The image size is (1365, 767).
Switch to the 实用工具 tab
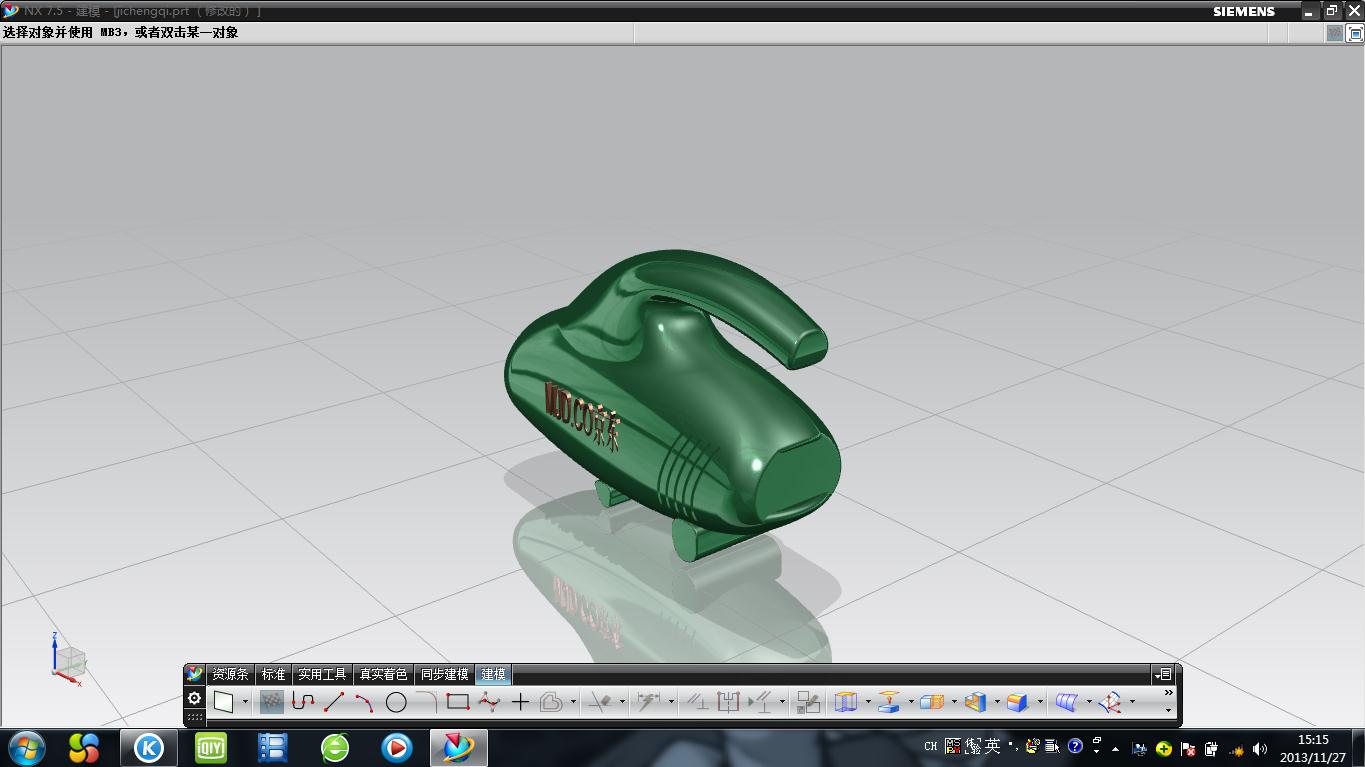(x=322, y=674)
